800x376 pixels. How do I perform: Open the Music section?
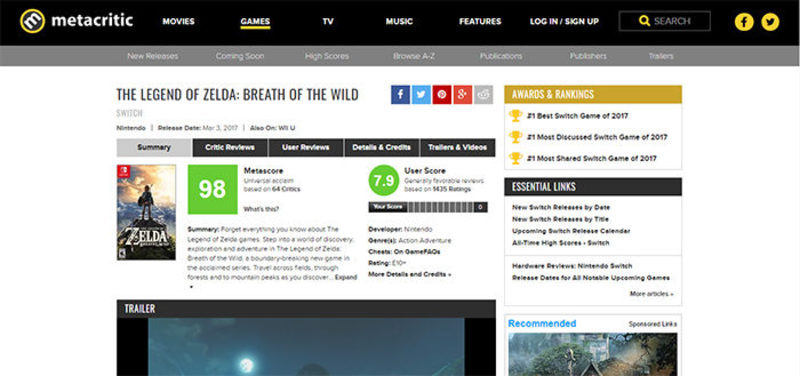399,21
